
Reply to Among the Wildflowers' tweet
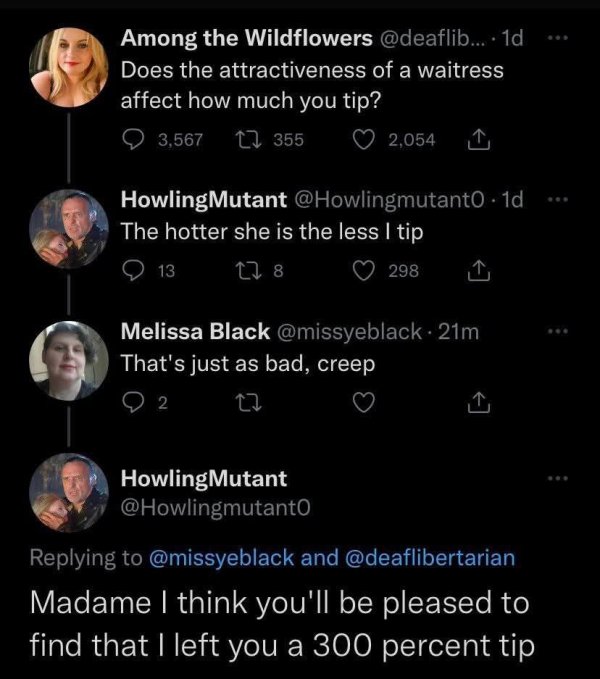[x=135, y=140]
